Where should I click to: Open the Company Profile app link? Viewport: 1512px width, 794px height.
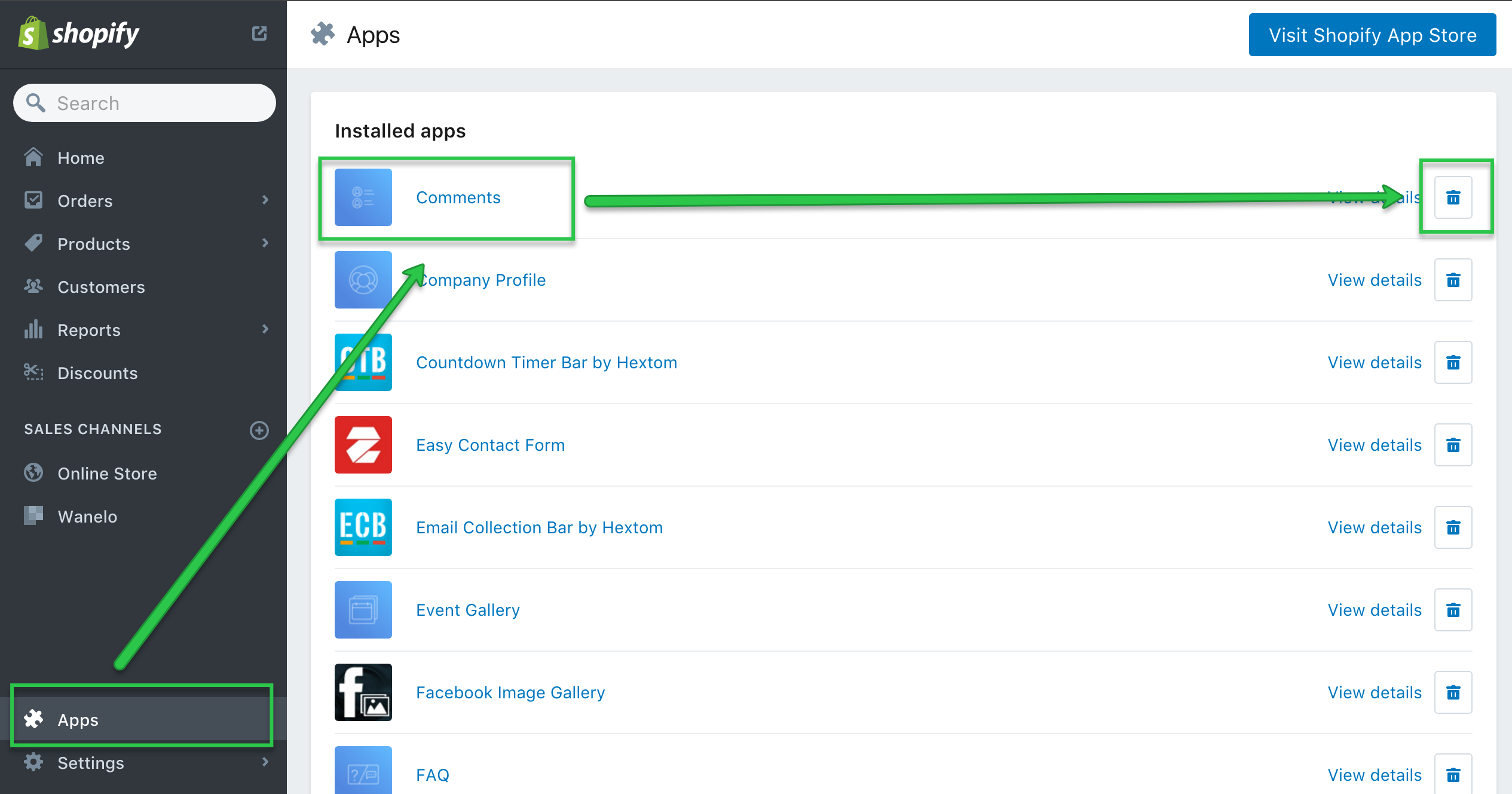[481, 280]
